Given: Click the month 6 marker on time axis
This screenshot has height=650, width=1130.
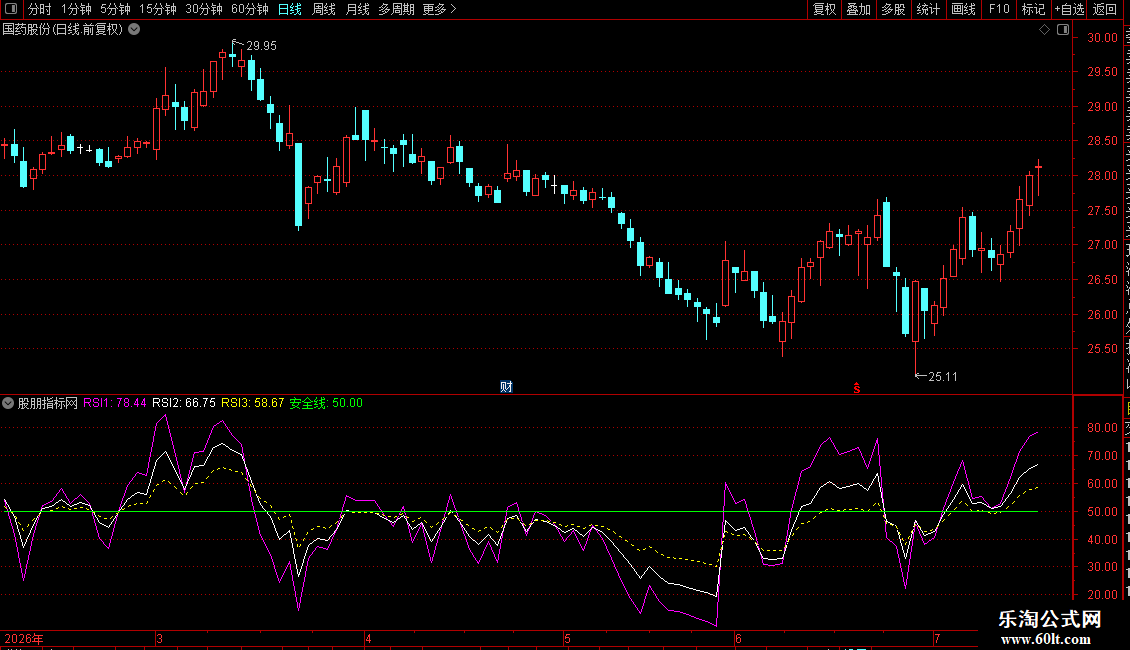Looking at the screenshot, I should pyautogui.click(x=739, y=638).
